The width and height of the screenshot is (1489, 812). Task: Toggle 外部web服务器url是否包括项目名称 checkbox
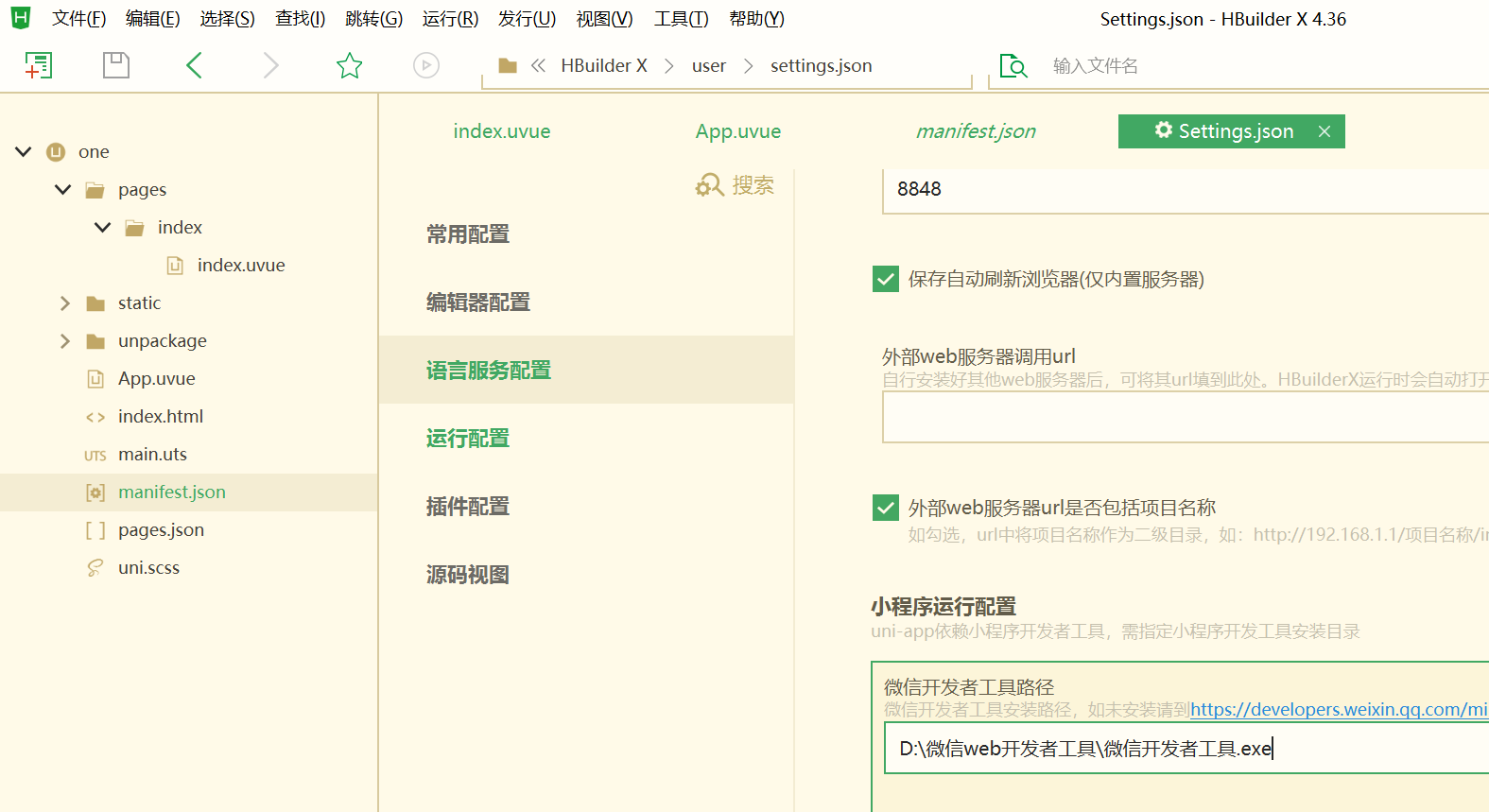coord(886,508)
